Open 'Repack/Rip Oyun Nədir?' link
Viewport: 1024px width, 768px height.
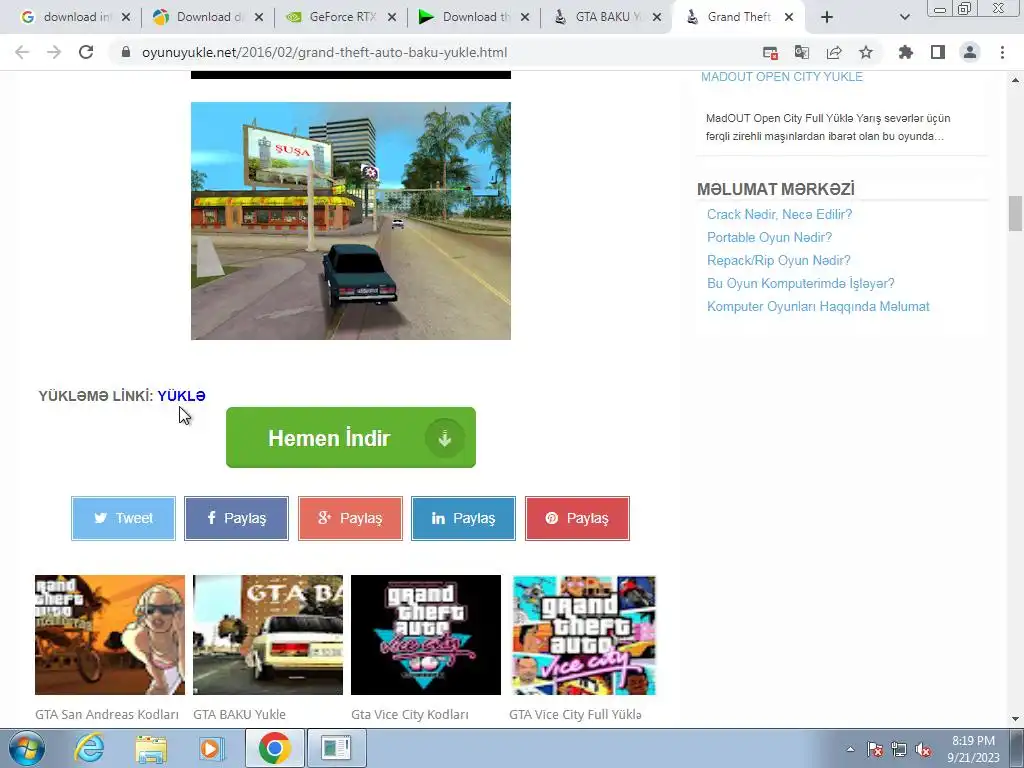[x=778, y=261]
